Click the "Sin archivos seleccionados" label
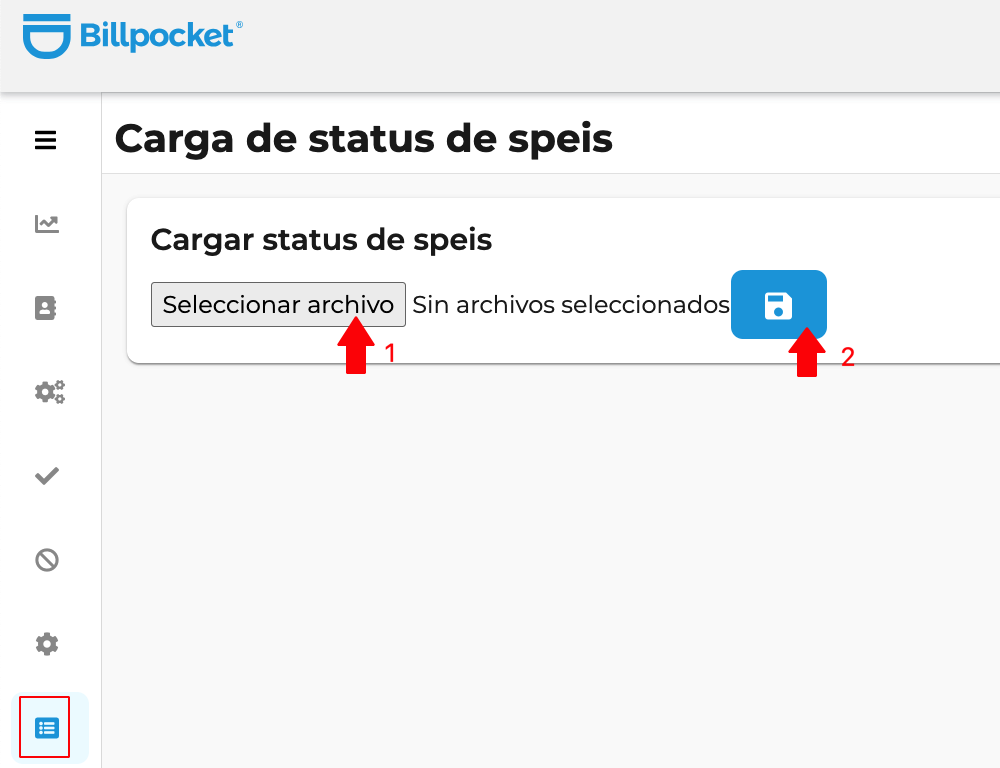1000x768 pixels. pos(570,304)
